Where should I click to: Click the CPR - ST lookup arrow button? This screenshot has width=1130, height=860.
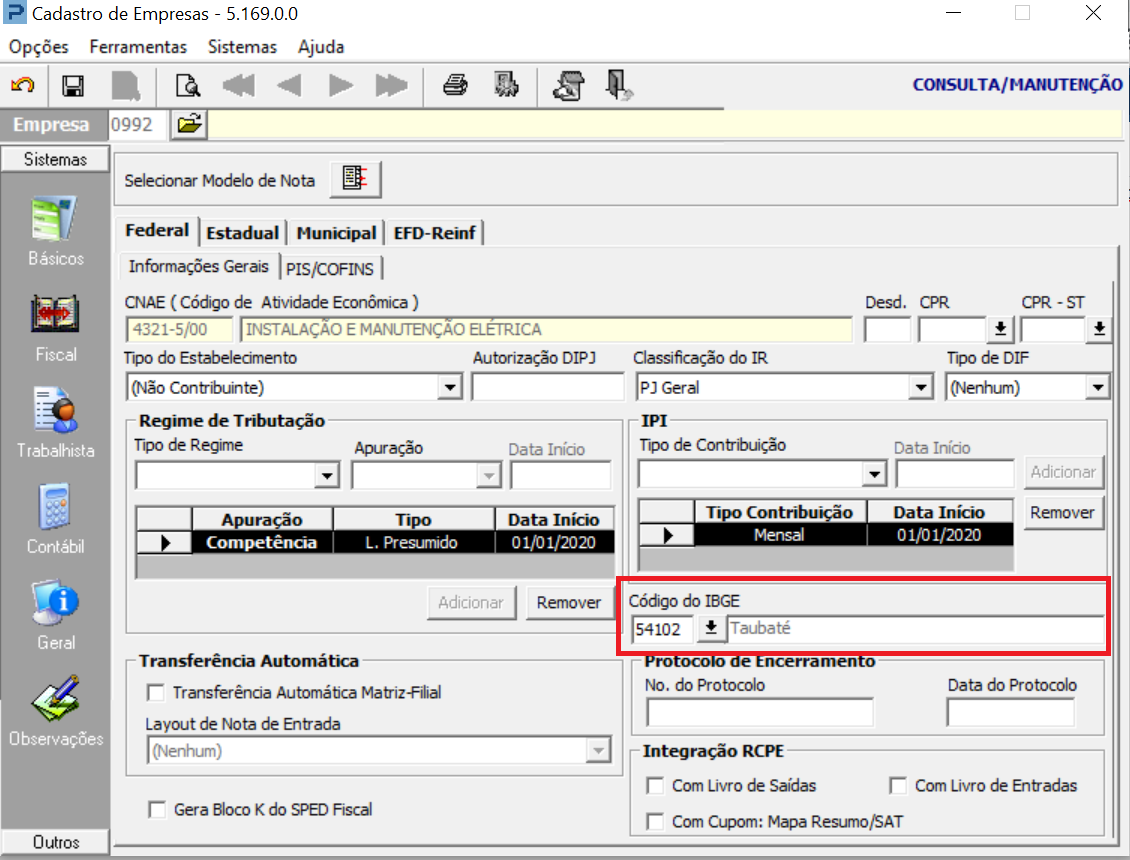(1099, 329)
